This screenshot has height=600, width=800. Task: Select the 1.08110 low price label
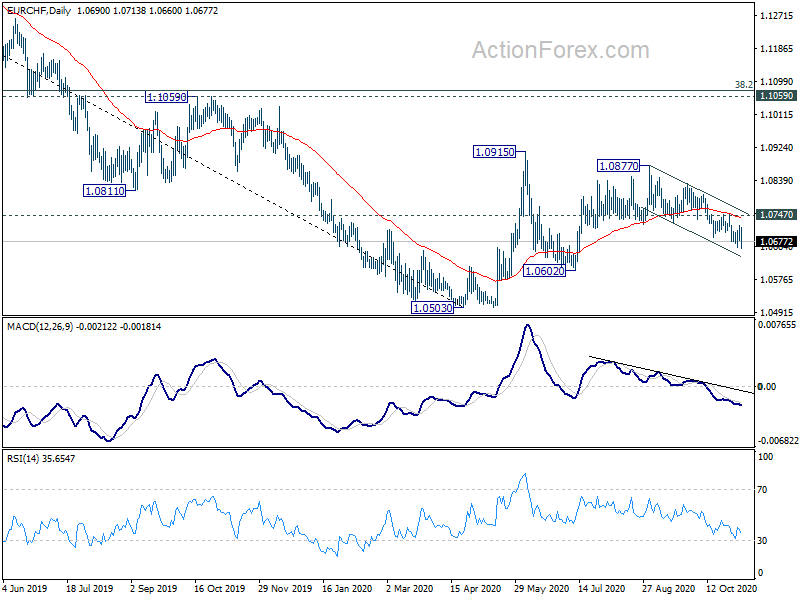104,191
